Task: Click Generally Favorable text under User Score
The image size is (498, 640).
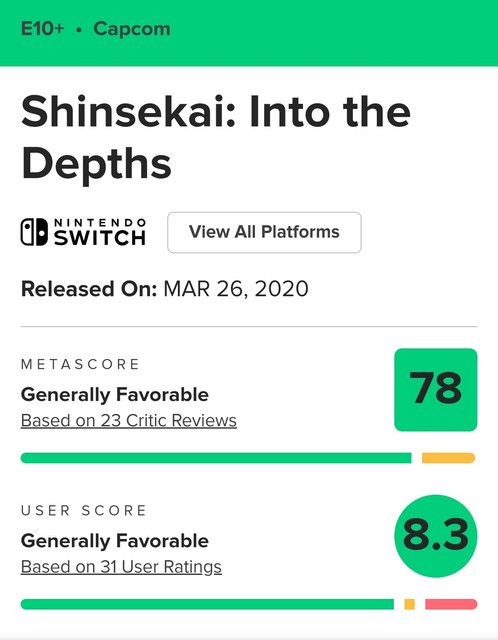Action: click(115, 541)
